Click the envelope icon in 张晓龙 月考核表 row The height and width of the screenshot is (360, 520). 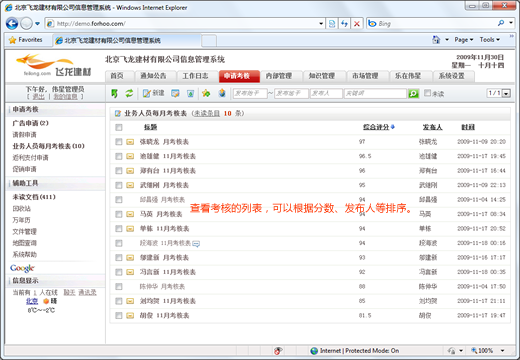pyautogui.click(x=130, y=142)
